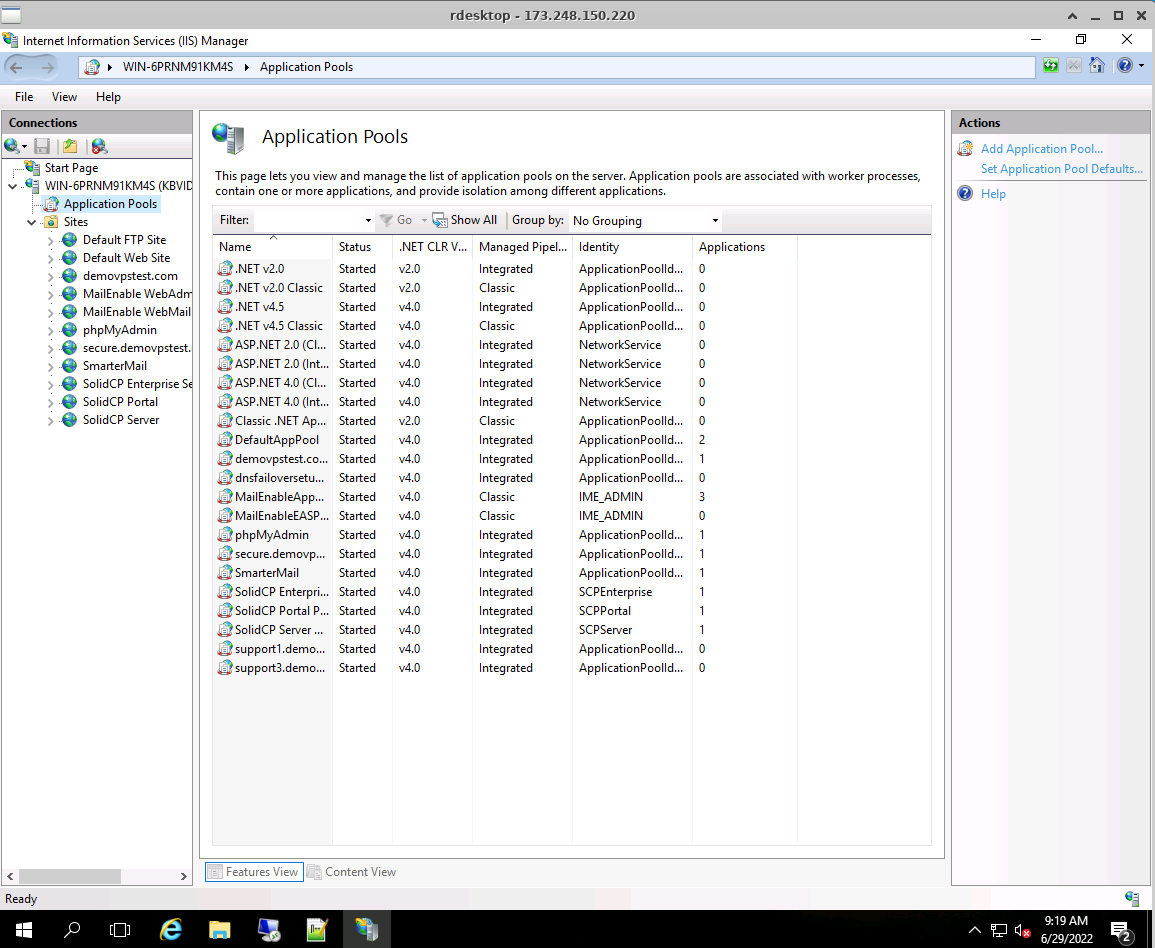
Task: Click the .NET v4.5 pool icon
Action: click(x=225, y=306)
